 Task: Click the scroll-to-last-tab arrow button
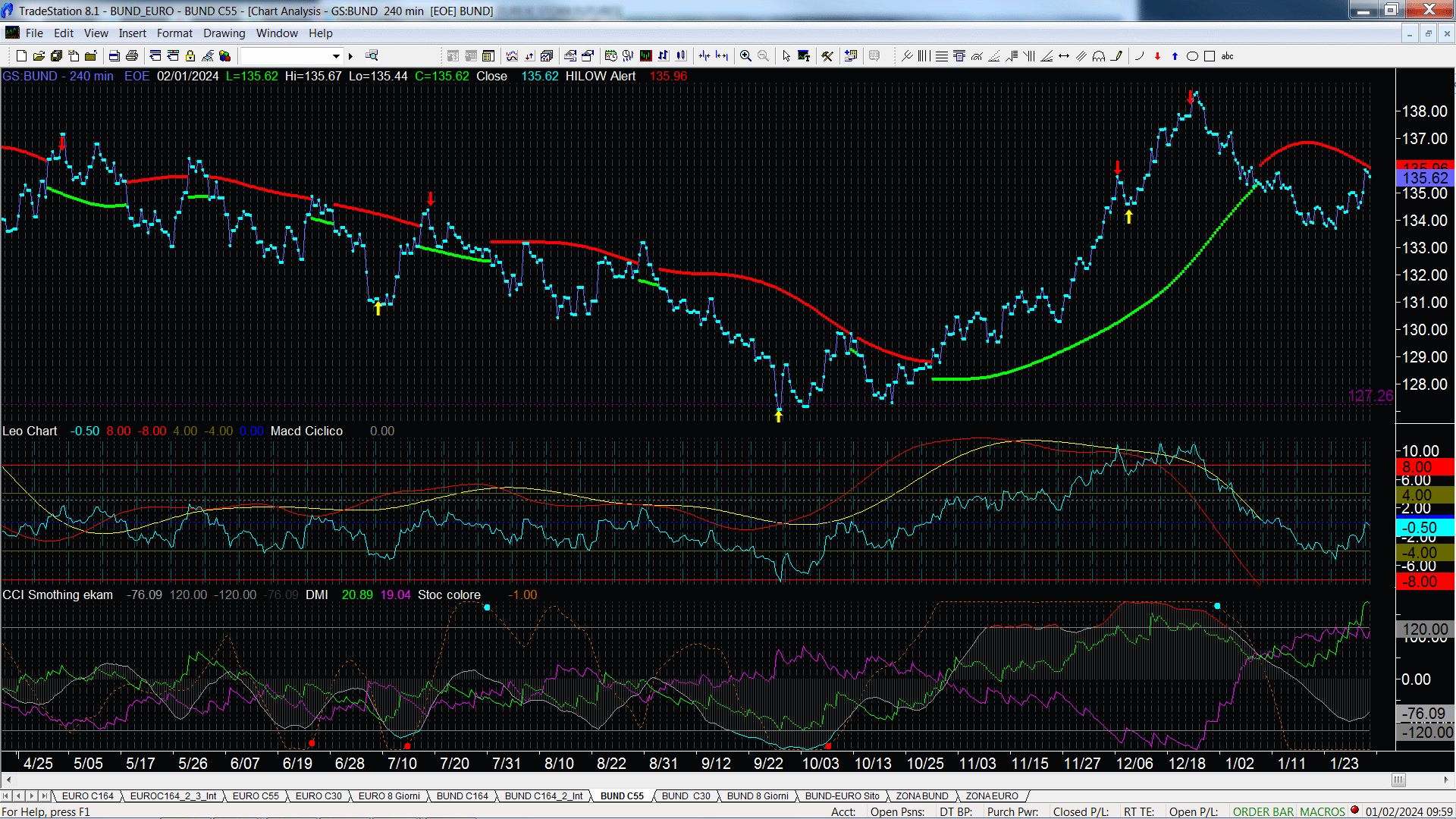45,795
